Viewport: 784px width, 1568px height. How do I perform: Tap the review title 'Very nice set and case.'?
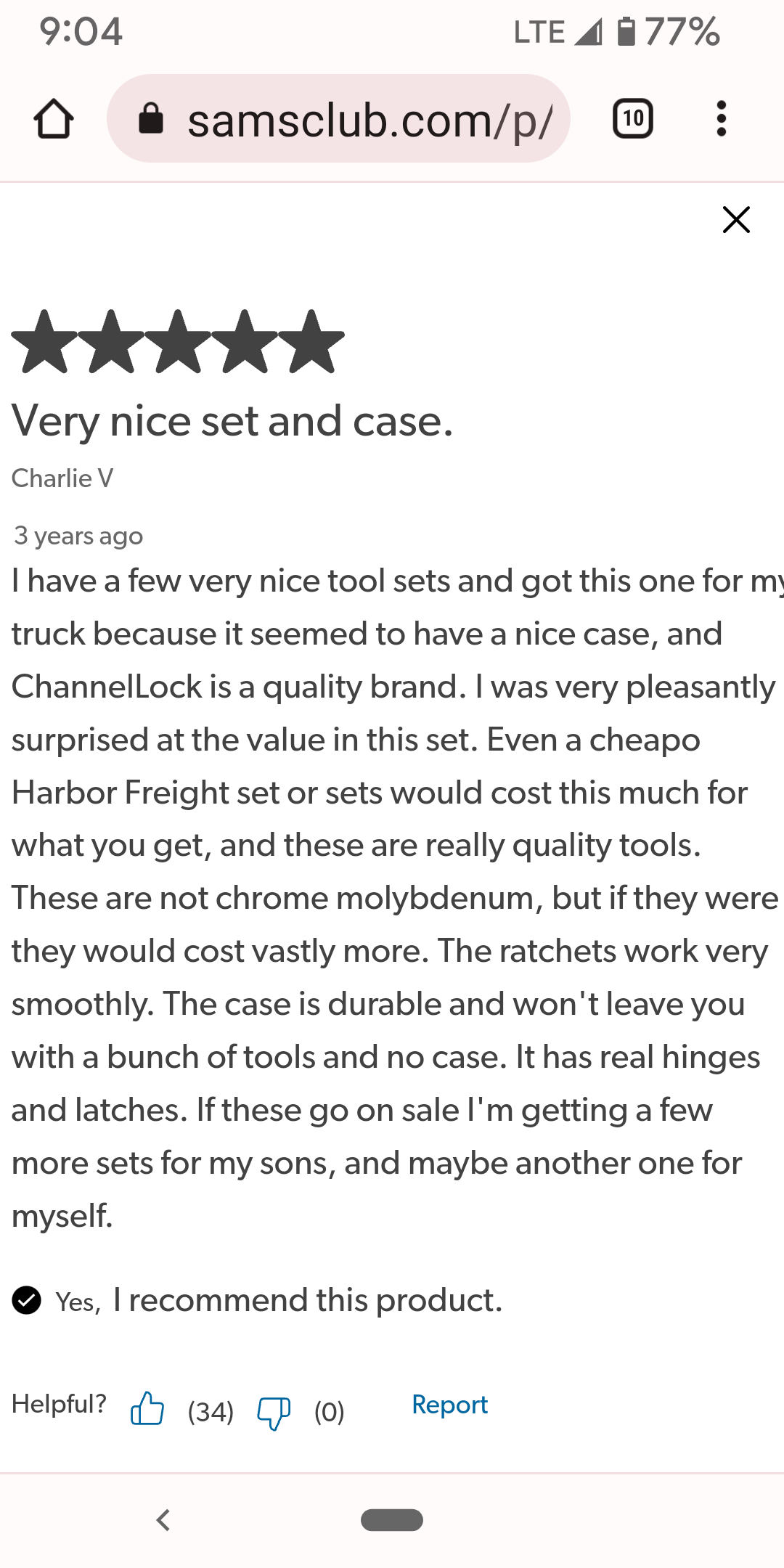point(232,422)
